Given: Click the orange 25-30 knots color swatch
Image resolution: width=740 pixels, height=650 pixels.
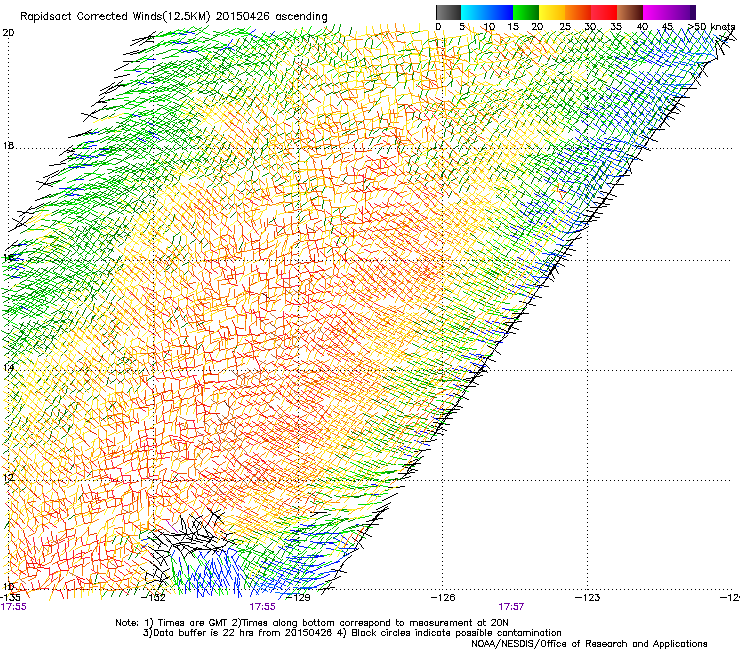Looking at the screenshot, I should (x=578, y=12).
